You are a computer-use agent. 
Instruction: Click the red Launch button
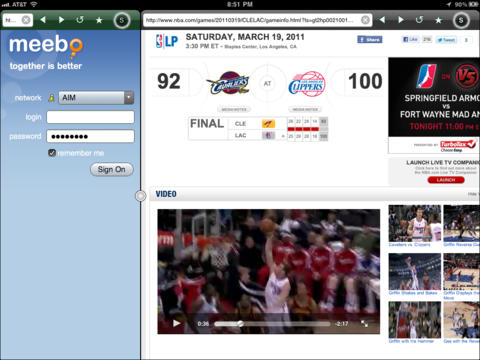446,180
